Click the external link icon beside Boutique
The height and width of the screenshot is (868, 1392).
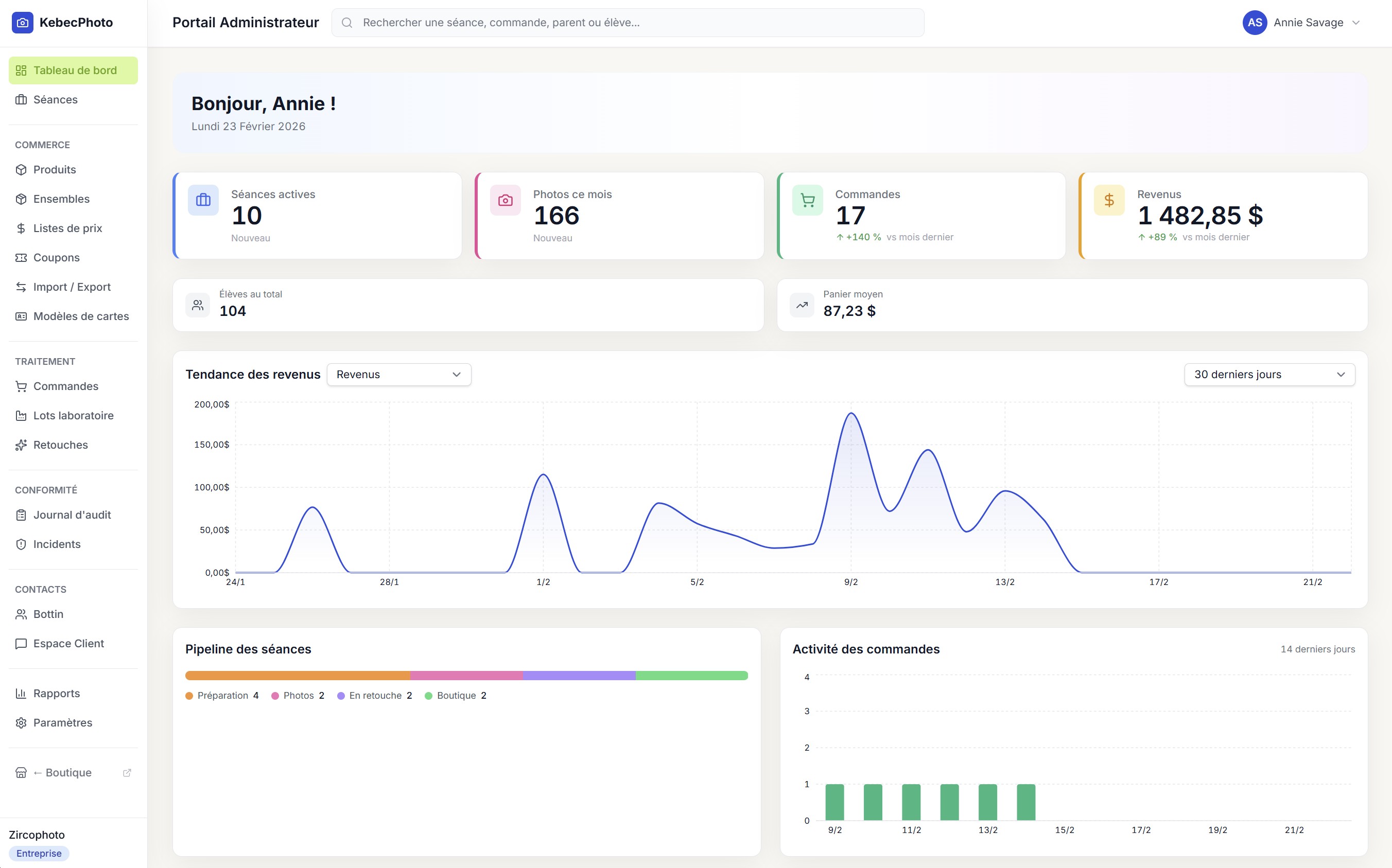[x=127, y=773]
